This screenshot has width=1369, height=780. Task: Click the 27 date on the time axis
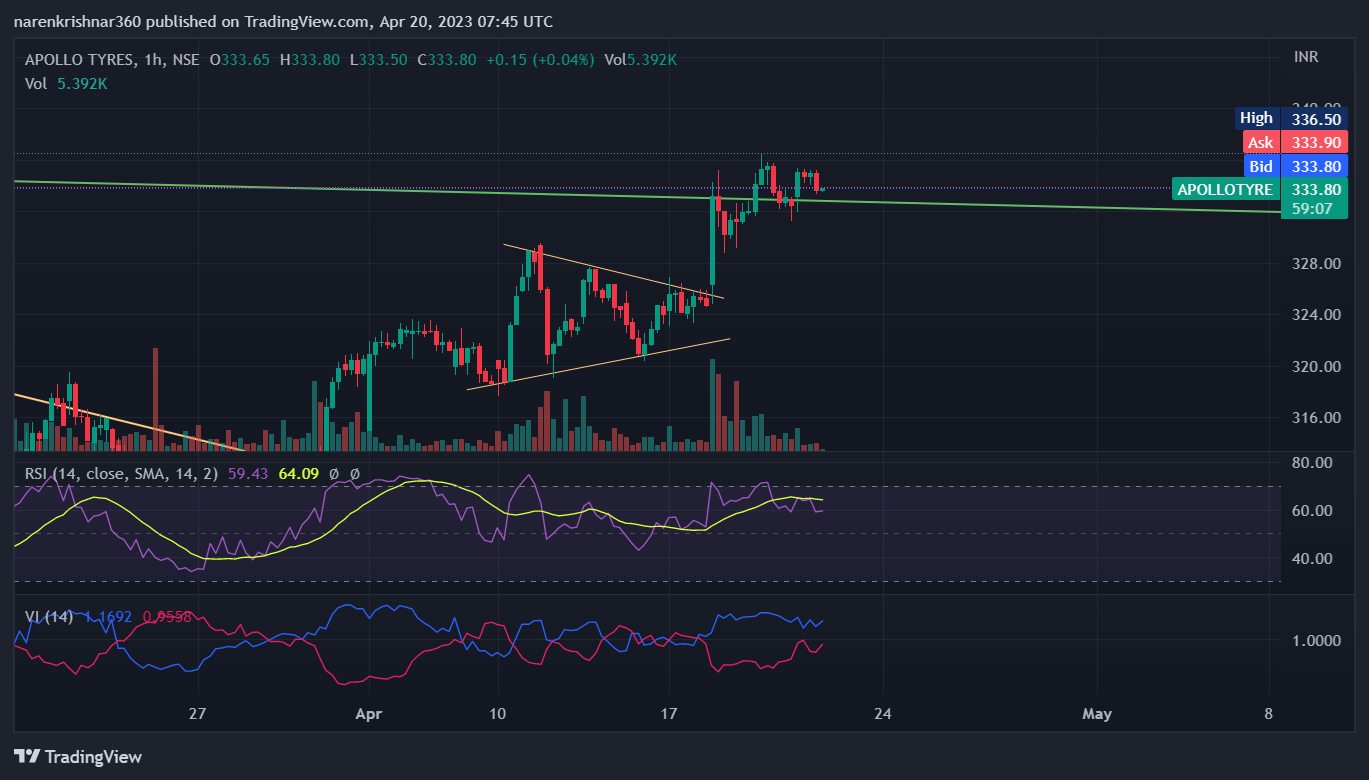tap(197, 714)
